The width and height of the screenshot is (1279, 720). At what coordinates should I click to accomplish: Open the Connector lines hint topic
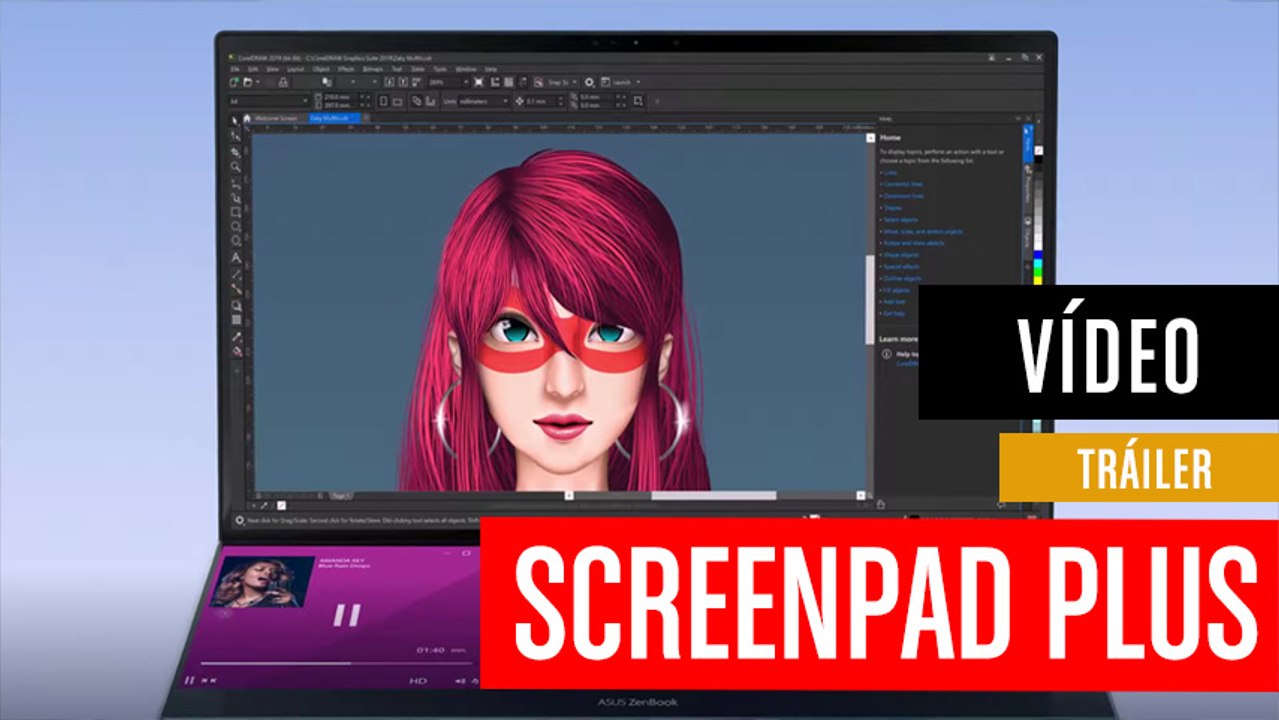(903, 184)
